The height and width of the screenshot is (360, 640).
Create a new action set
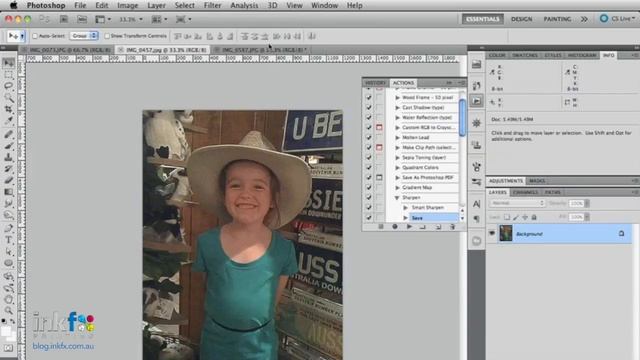(423, 227)
